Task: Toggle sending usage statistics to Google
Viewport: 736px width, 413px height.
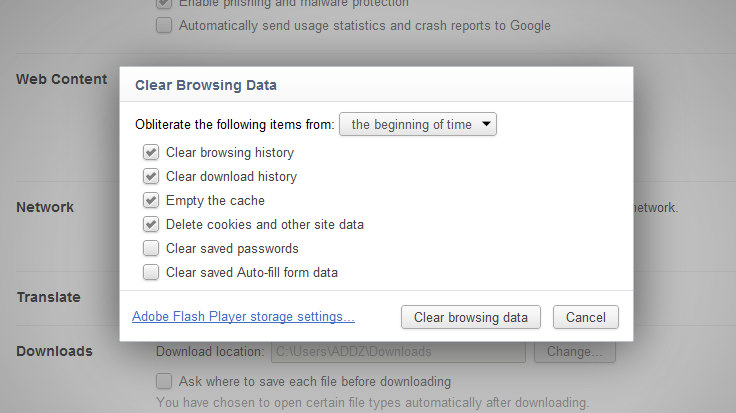Action: coord(164,25)
